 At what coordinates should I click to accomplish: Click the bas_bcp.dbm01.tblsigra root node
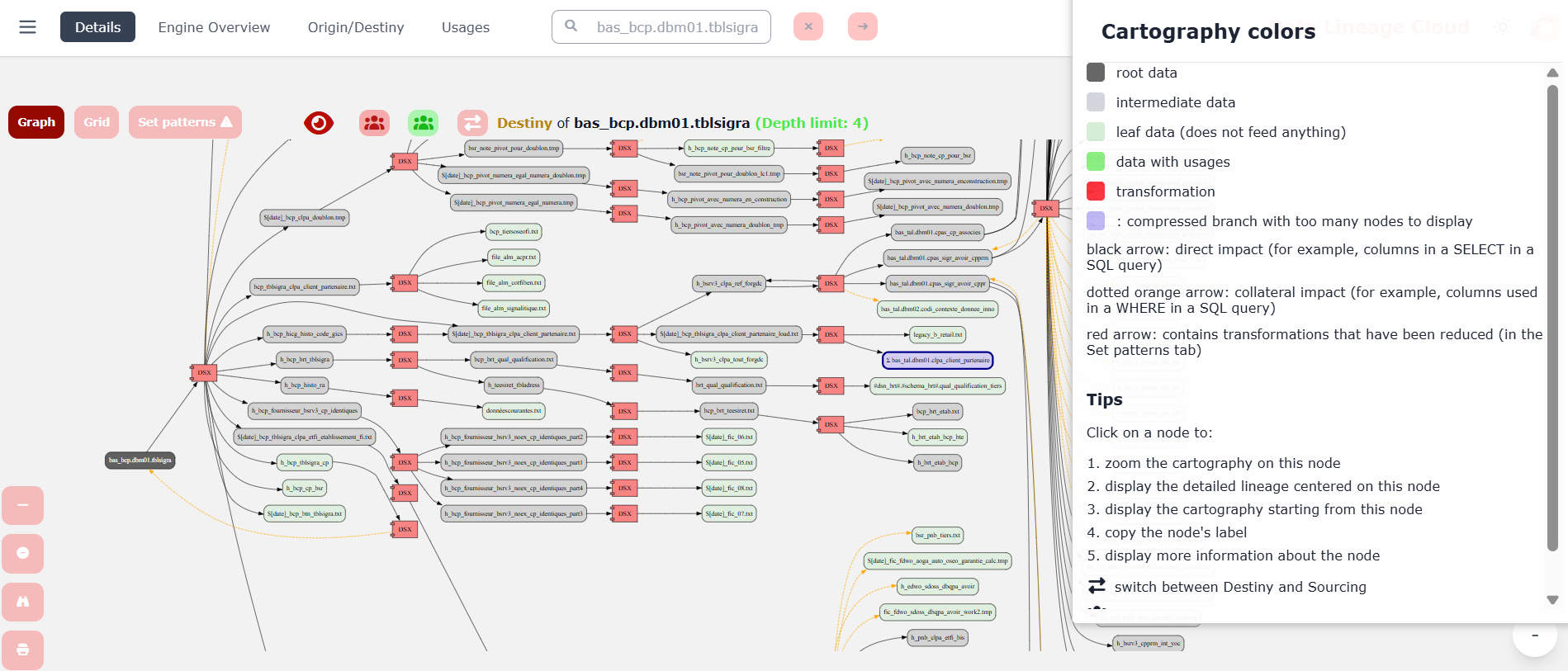140,460
